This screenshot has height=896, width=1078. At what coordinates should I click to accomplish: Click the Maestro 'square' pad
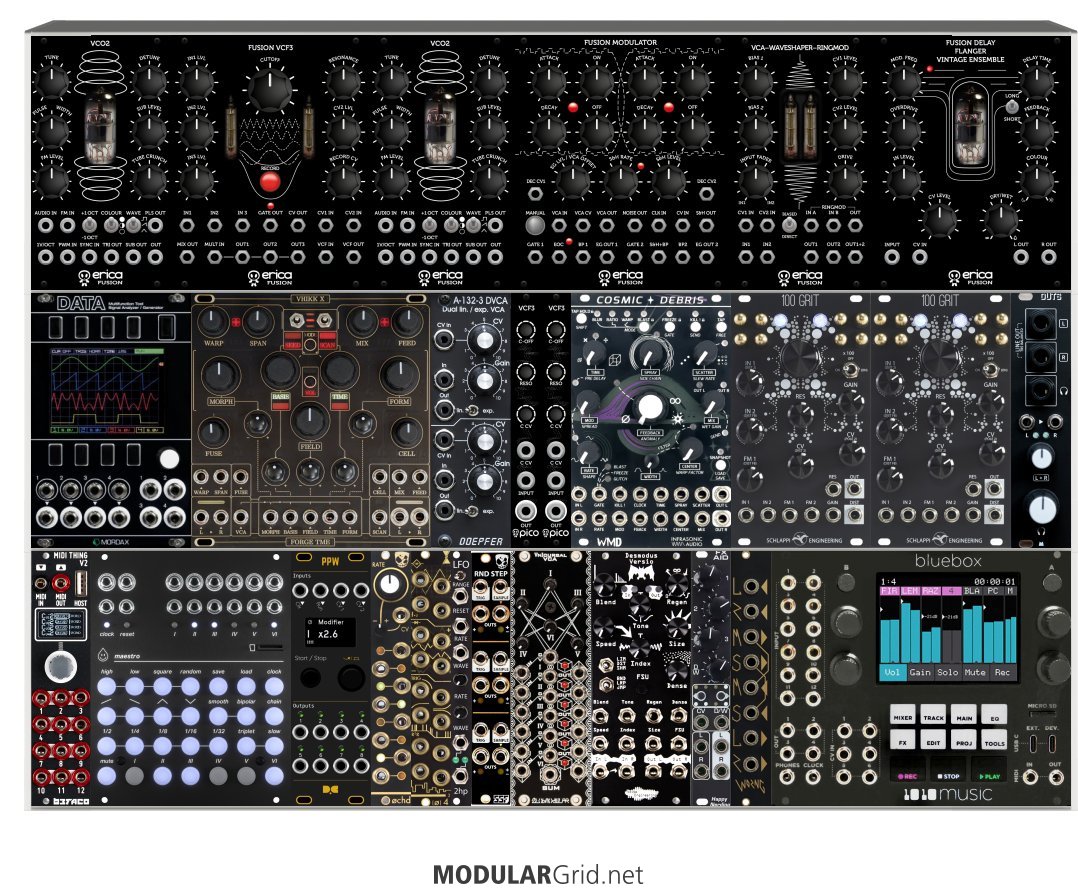(x=162, y=686)
